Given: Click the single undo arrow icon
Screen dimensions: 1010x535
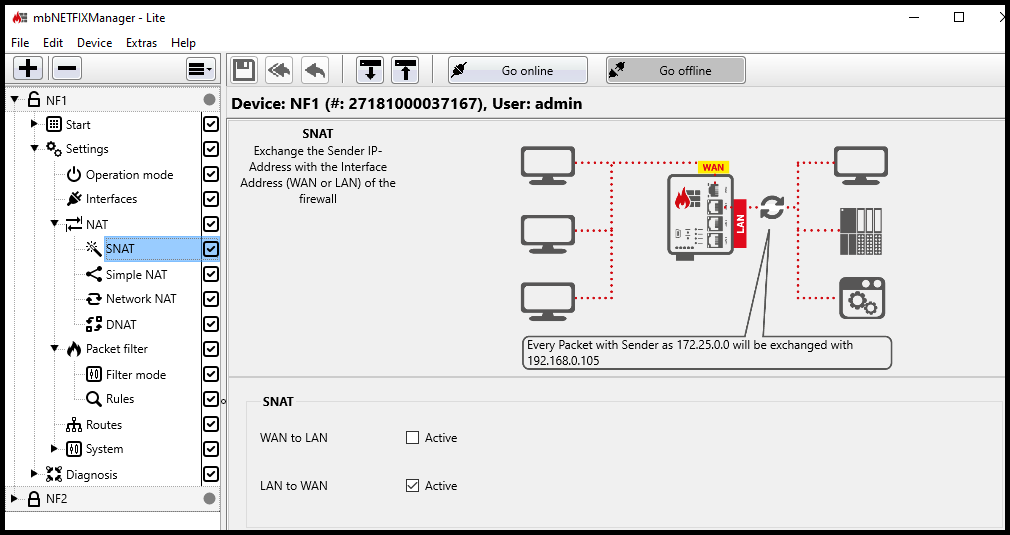Looking at the screenshot, I should click(315, 70).
